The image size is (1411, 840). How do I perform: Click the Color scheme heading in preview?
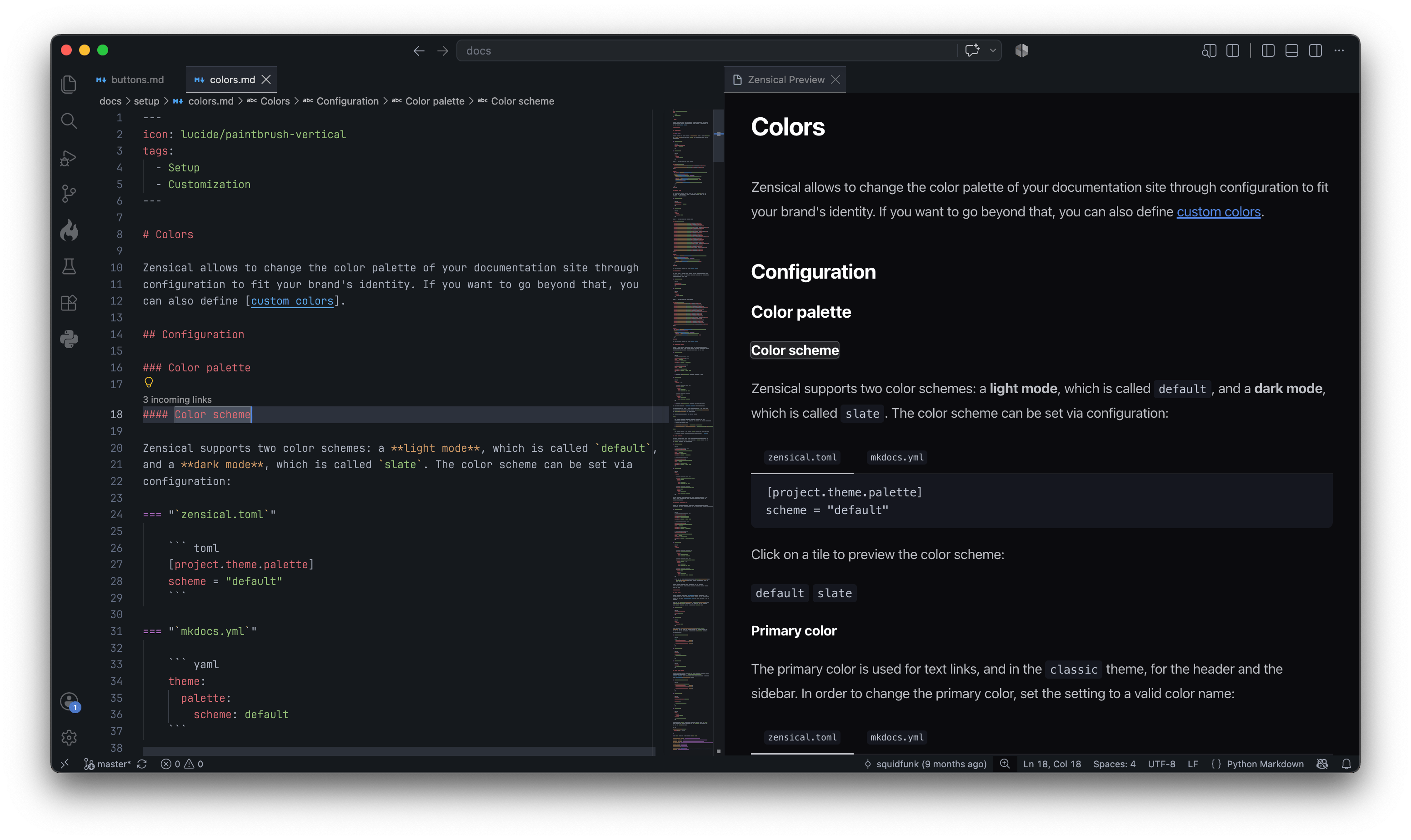pyautogui.click(x=795, y=350)
